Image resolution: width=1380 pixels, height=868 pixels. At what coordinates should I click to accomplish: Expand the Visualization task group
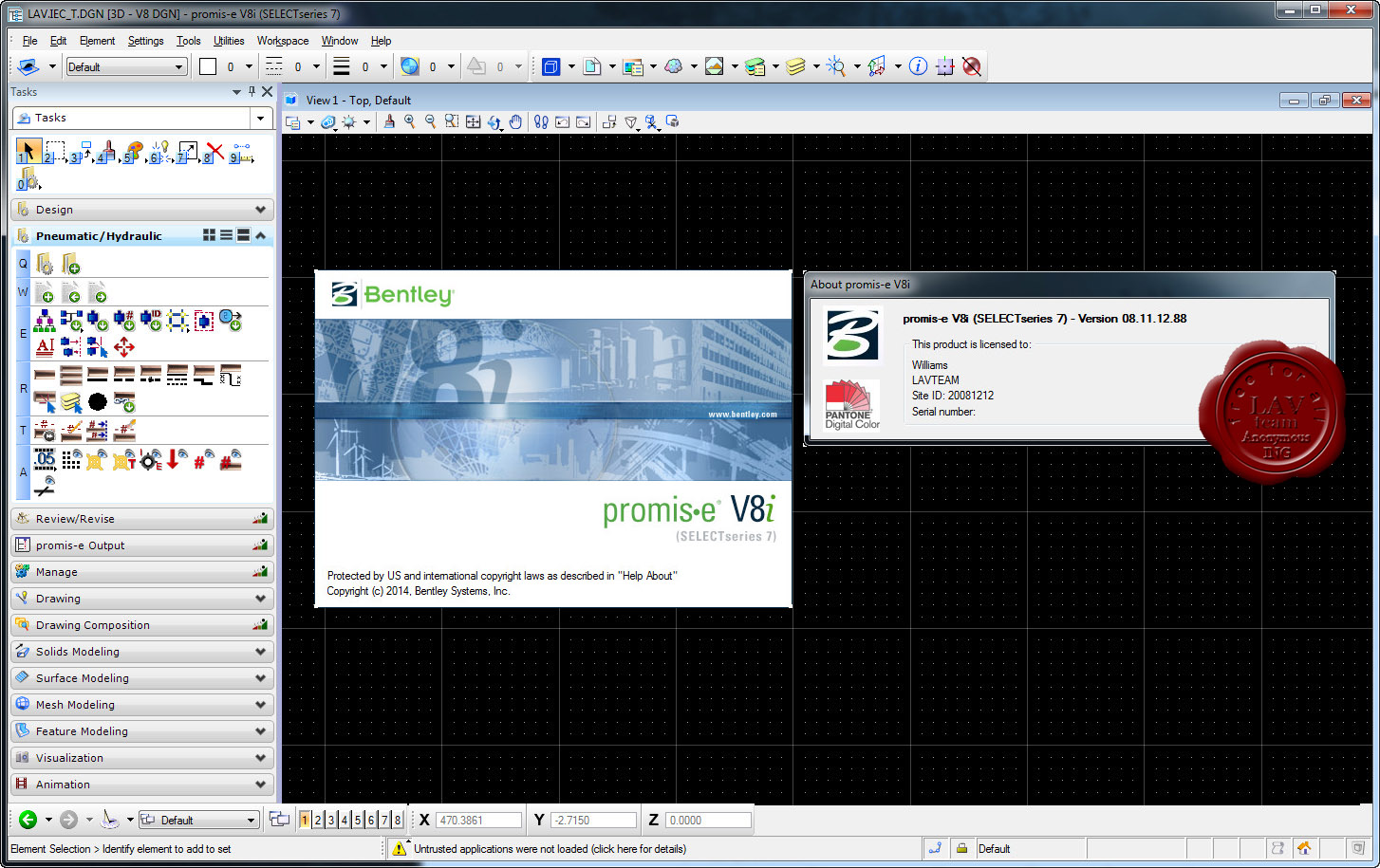coord(143,758)
